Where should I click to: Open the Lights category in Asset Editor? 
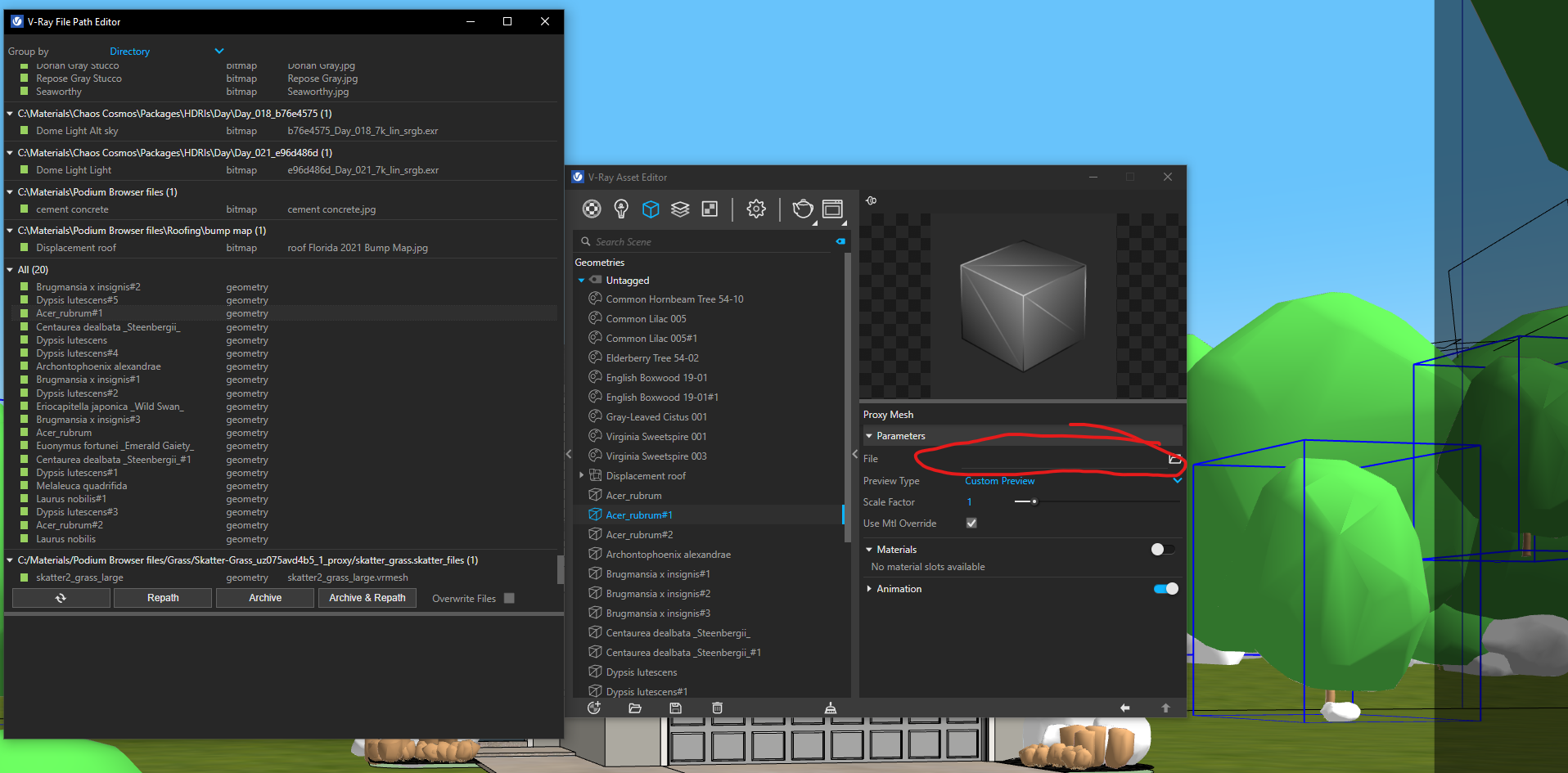621,209
